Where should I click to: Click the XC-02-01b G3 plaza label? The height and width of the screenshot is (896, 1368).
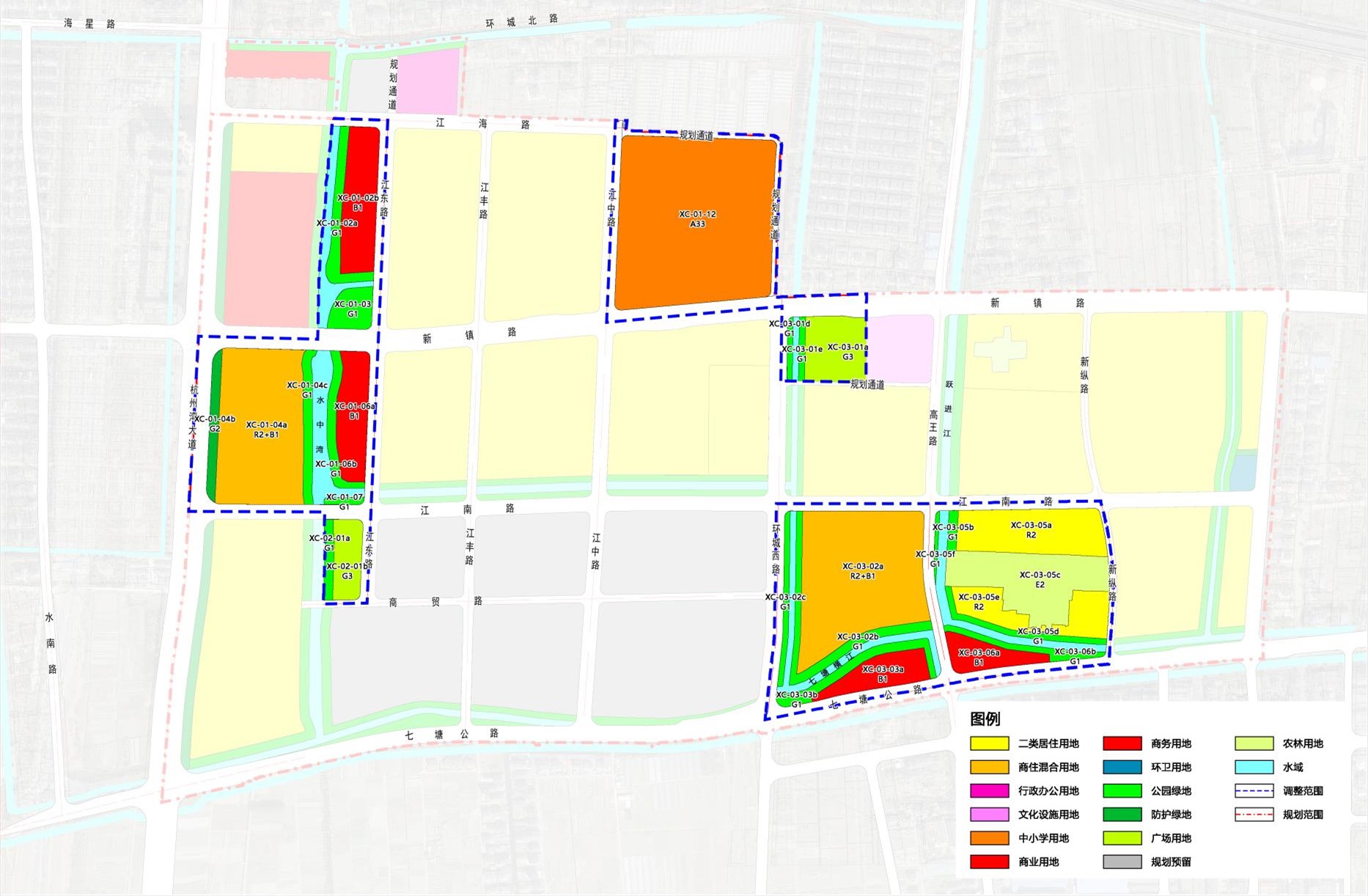tap(347, 570)
